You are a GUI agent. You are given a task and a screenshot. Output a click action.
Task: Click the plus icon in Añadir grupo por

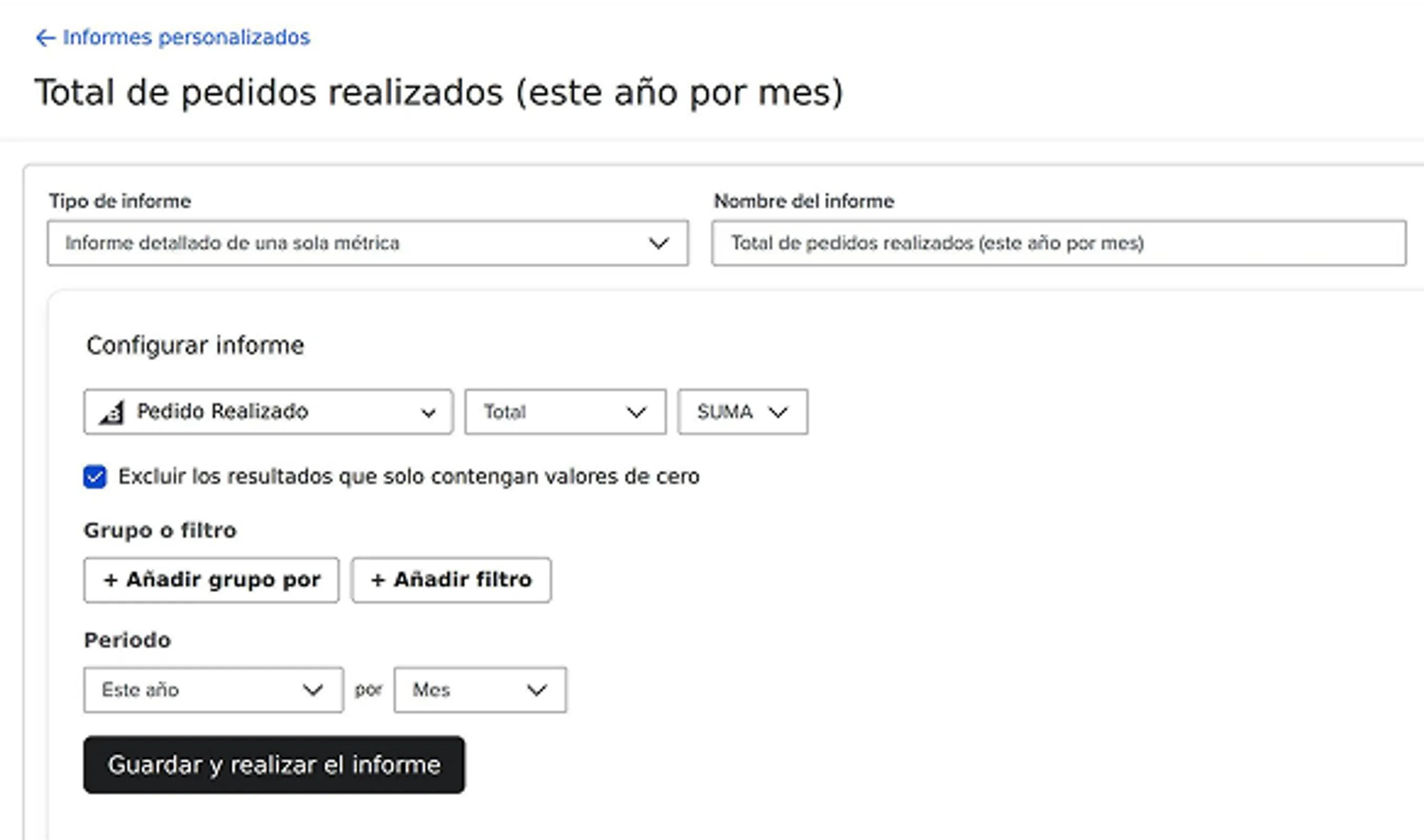click(110, 580)
